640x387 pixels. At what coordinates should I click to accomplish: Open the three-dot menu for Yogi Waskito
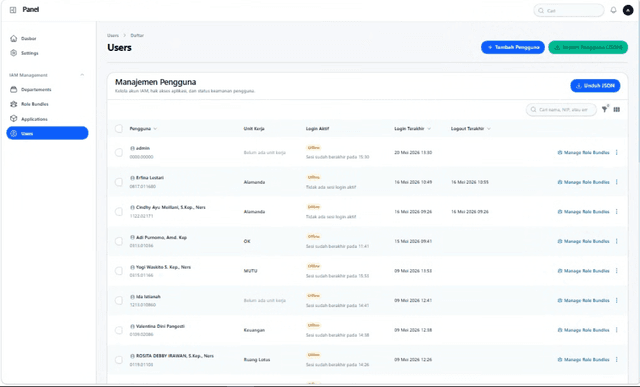(616, 271)
